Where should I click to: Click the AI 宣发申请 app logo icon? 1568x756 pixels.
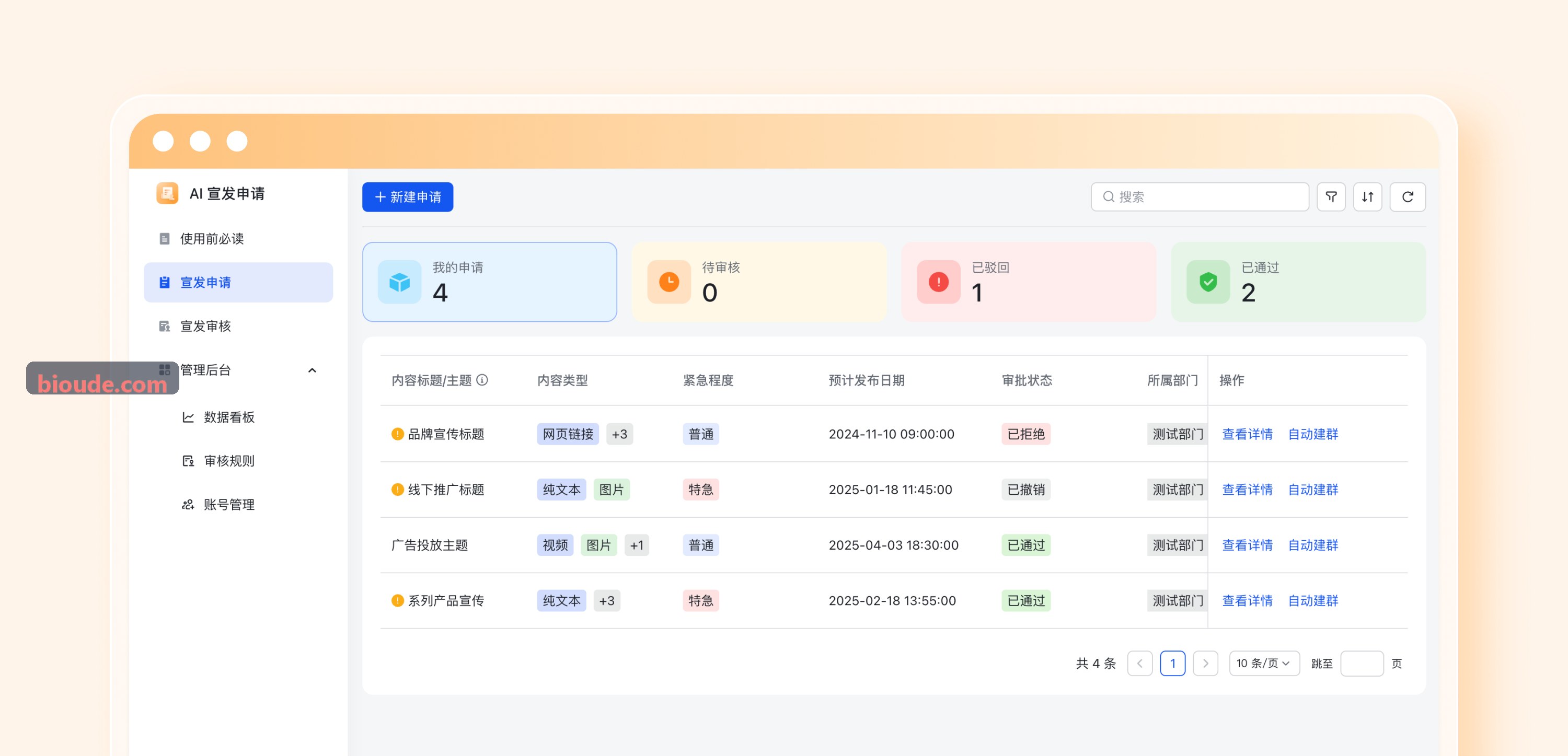167,193
